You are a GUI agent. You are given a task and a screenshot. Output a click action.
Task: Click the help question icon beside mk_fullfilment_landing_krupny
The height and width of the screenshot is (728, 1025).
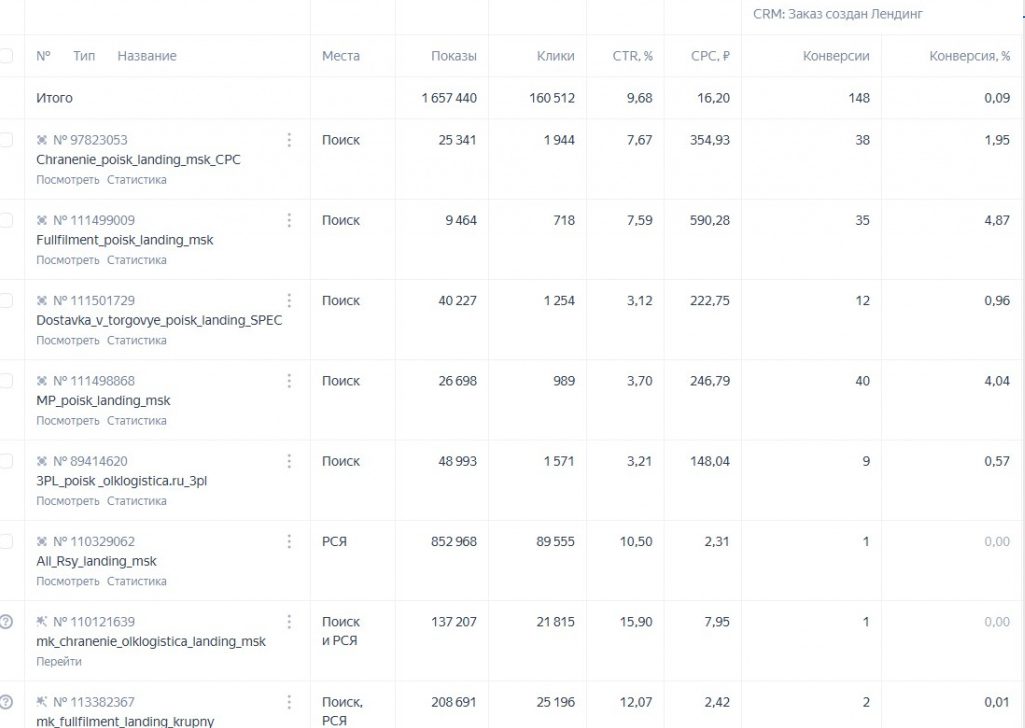coord(6,702)
